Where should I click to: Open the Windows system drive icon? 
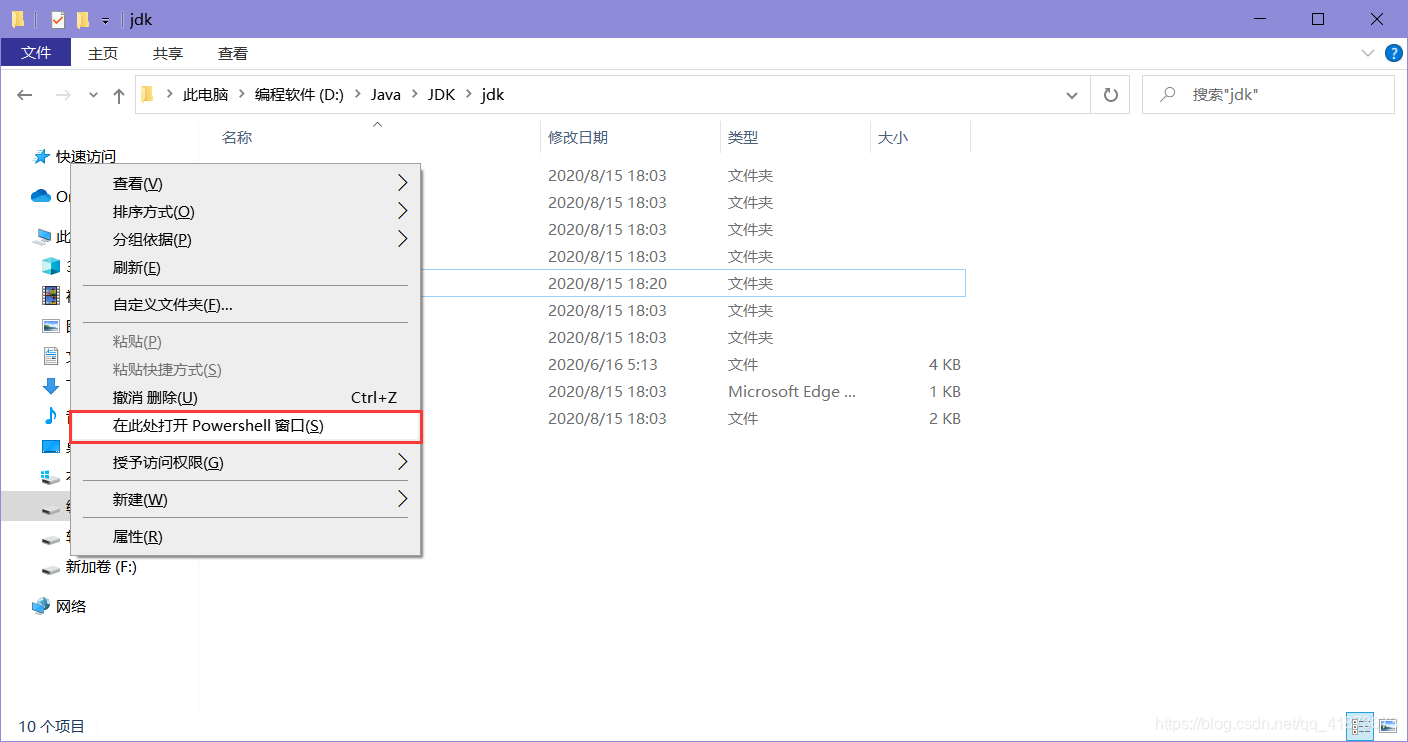tap(50, 477)
